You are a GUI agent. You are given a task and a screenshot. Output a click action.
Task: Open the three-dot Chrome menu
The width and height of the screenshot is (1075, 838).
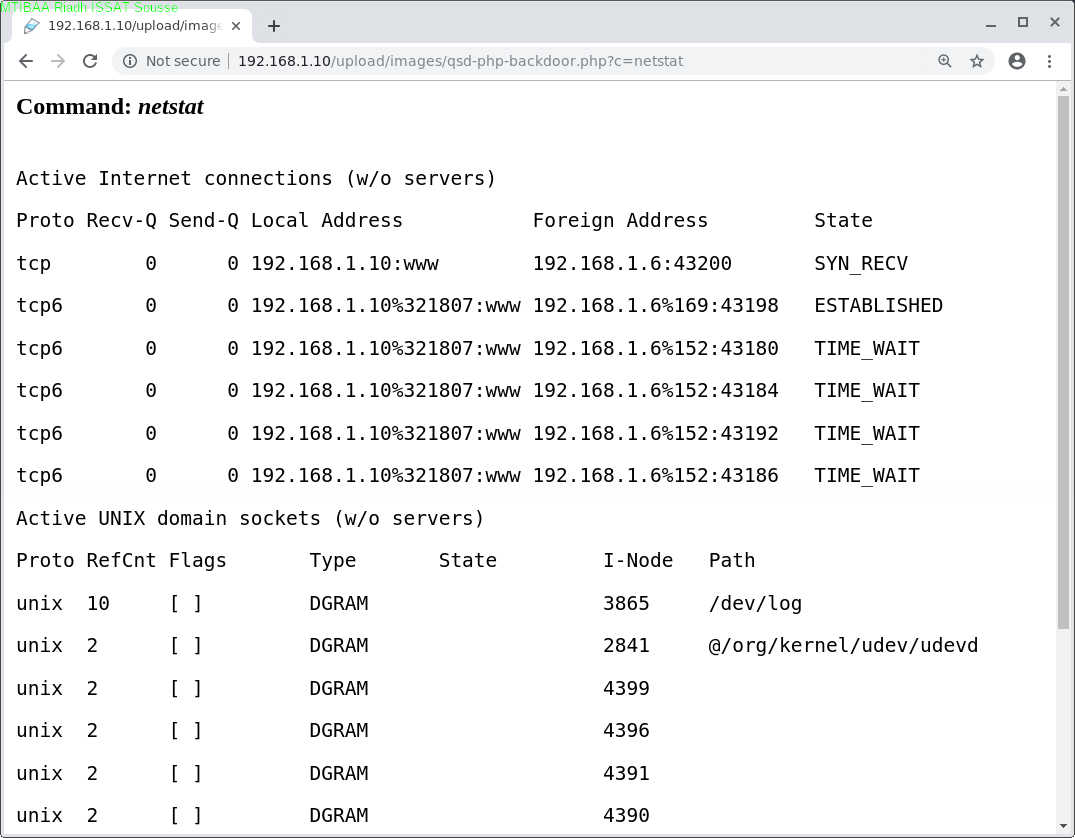pyautogui.click(x=1050, y=61)
